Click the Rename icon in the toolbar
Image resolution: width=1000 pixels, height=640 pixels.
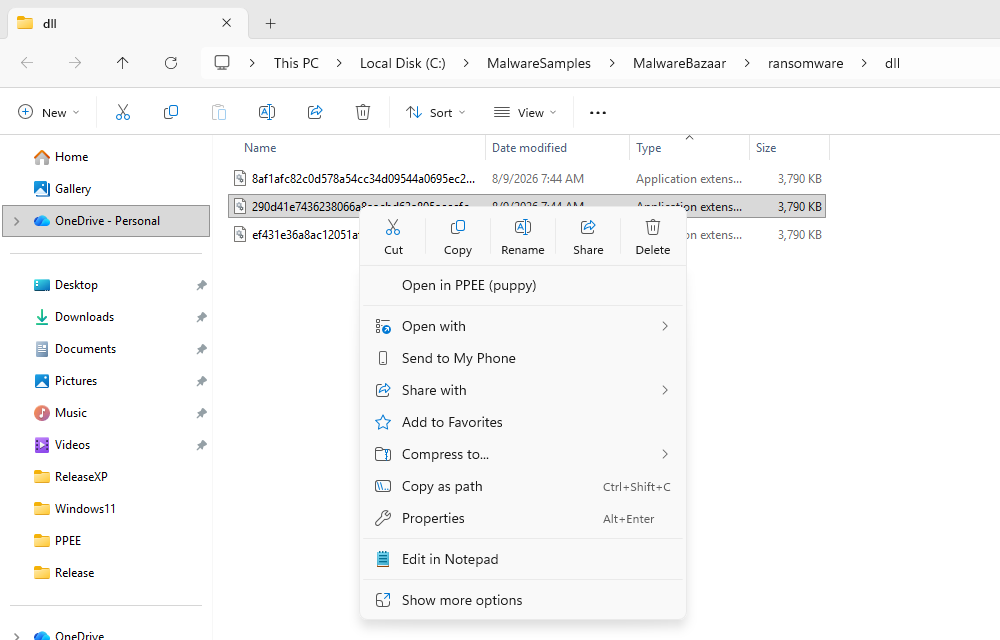pos(267,113)
